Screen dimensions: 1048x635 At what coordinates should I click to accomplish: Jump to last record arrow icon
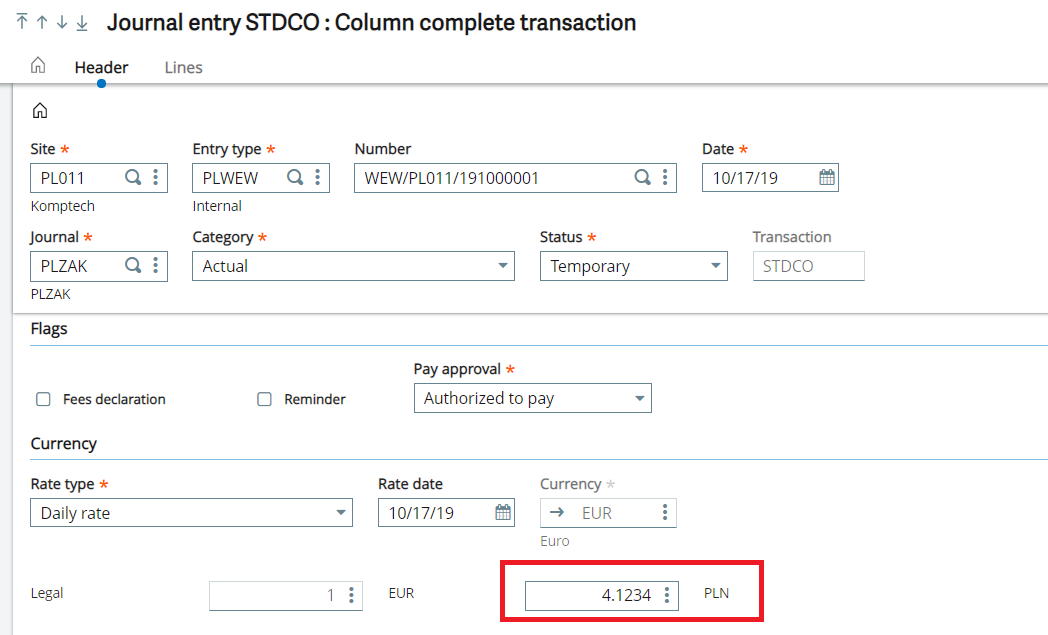[82, 22]
